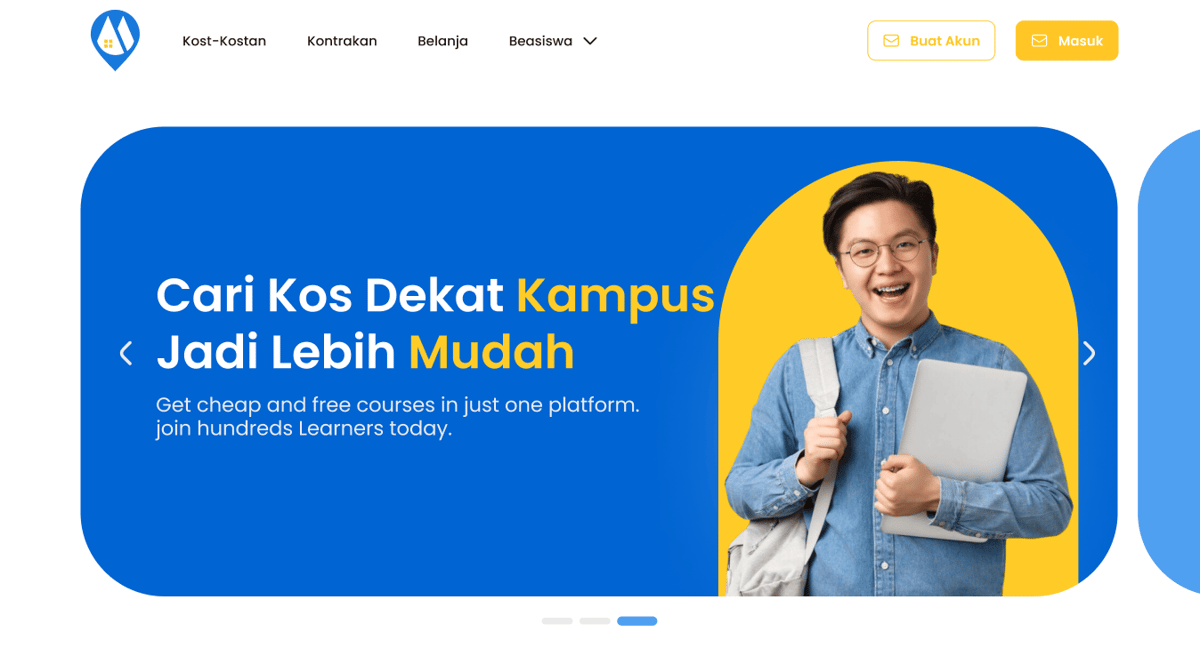Select the first carousel indicator dot

coord(557,621)
